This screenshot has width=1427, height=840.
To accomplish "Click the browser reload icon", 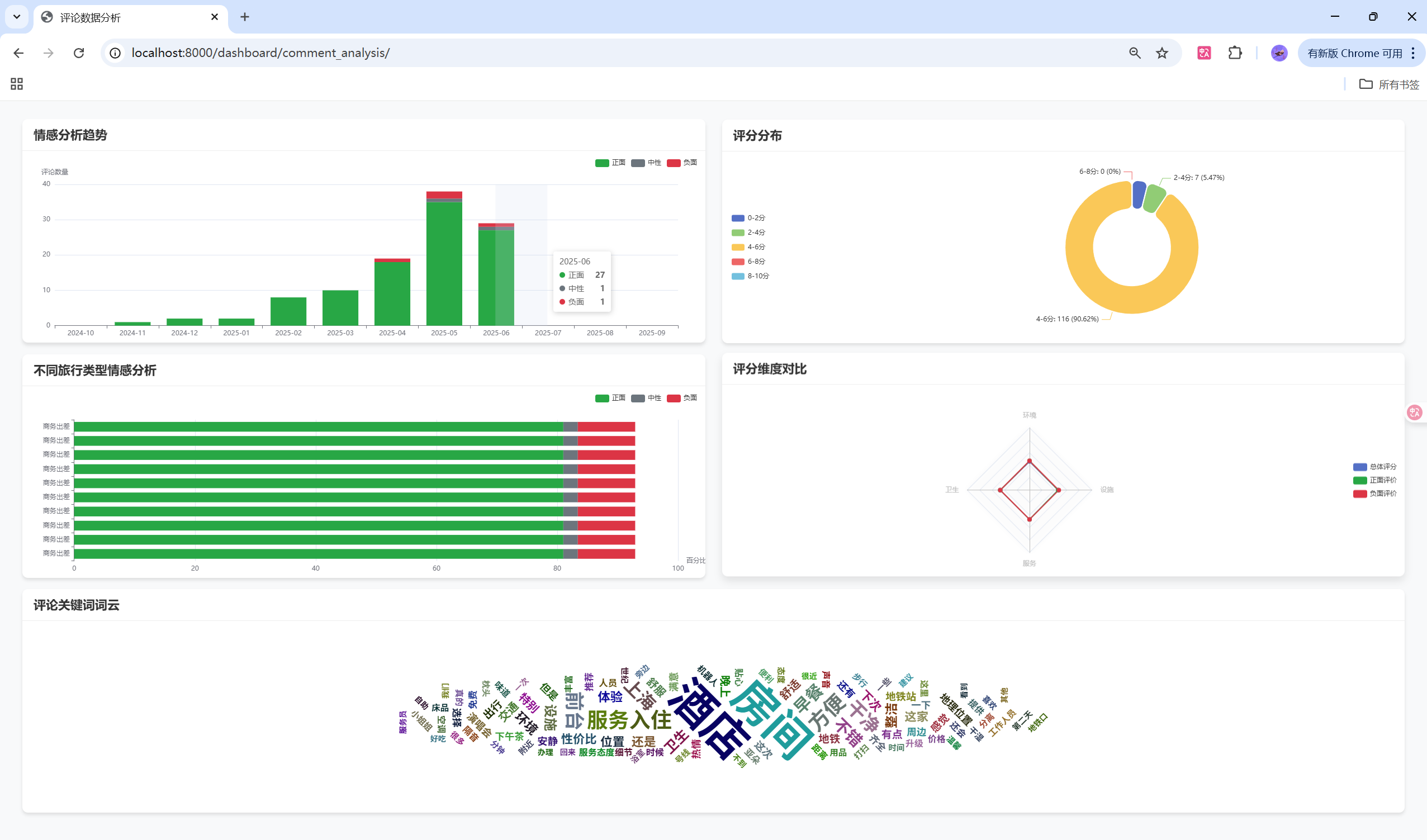I will 79,53.
